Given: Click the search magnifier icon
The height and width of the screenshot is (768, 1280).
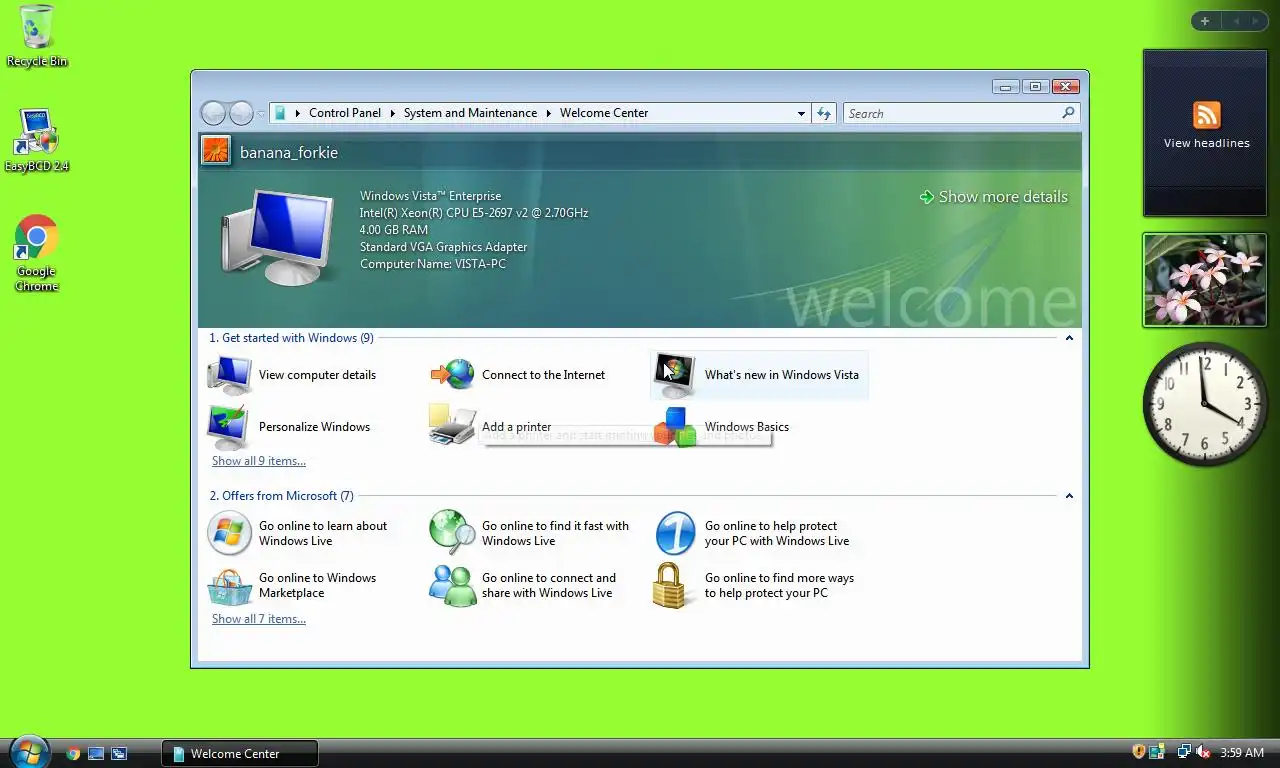Looking at the screenshot, I should [x=1068, y=113].
